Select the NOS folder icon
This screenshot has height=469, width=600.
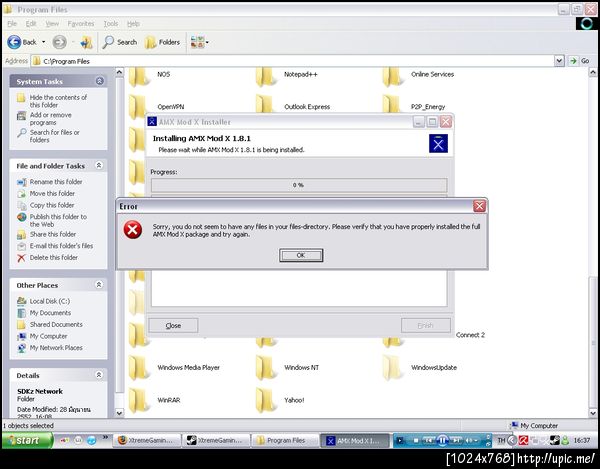tap(138, 76)
